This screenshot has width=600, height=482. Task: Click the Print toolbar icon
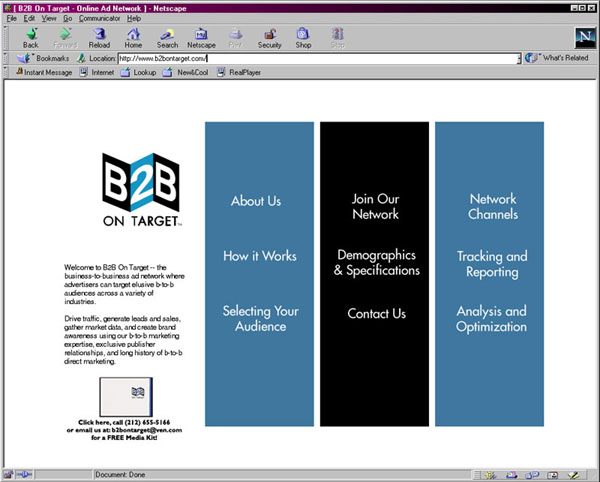235,38
